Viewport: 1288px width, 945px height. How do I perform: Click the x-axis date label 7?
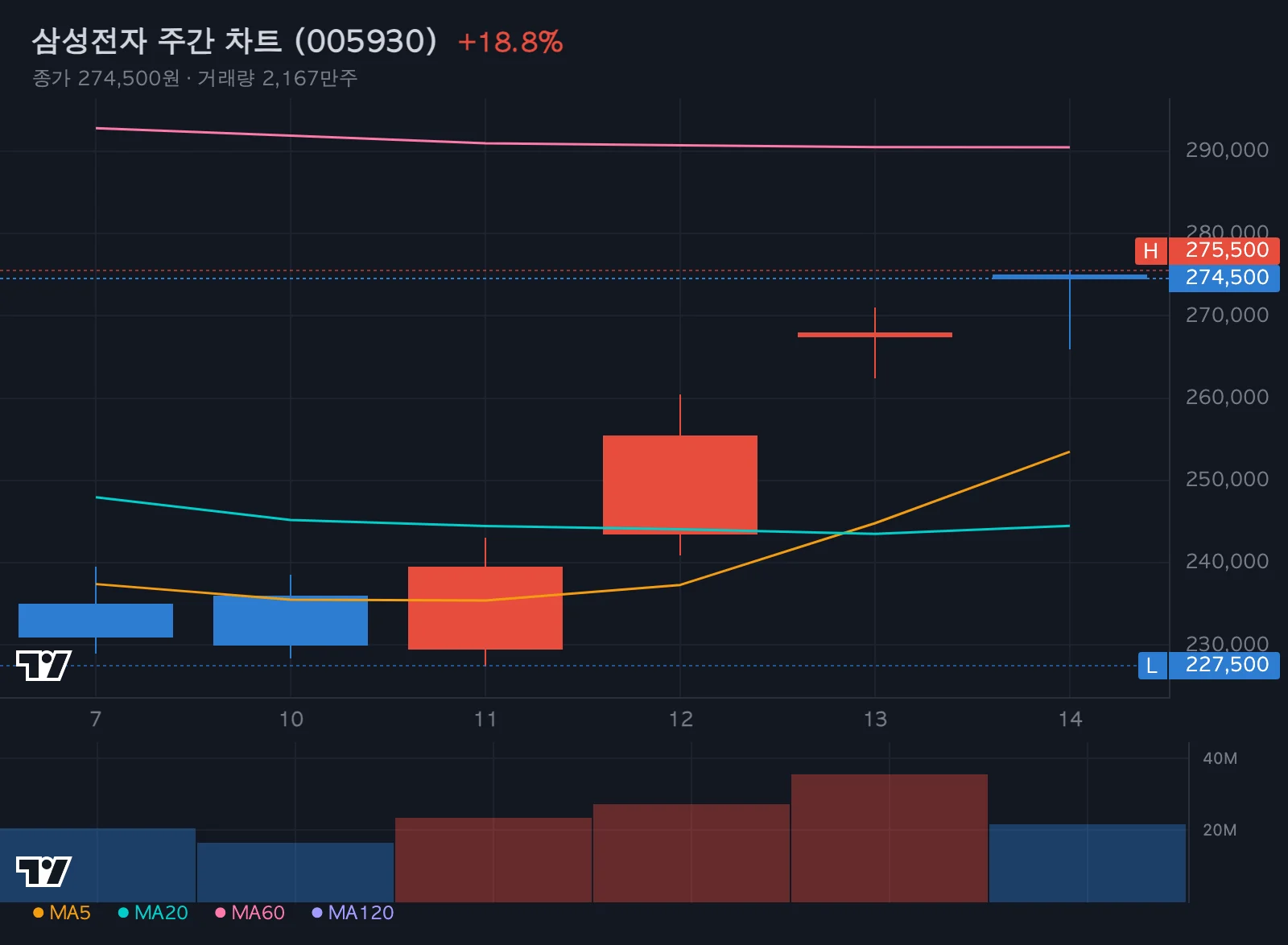96,719
